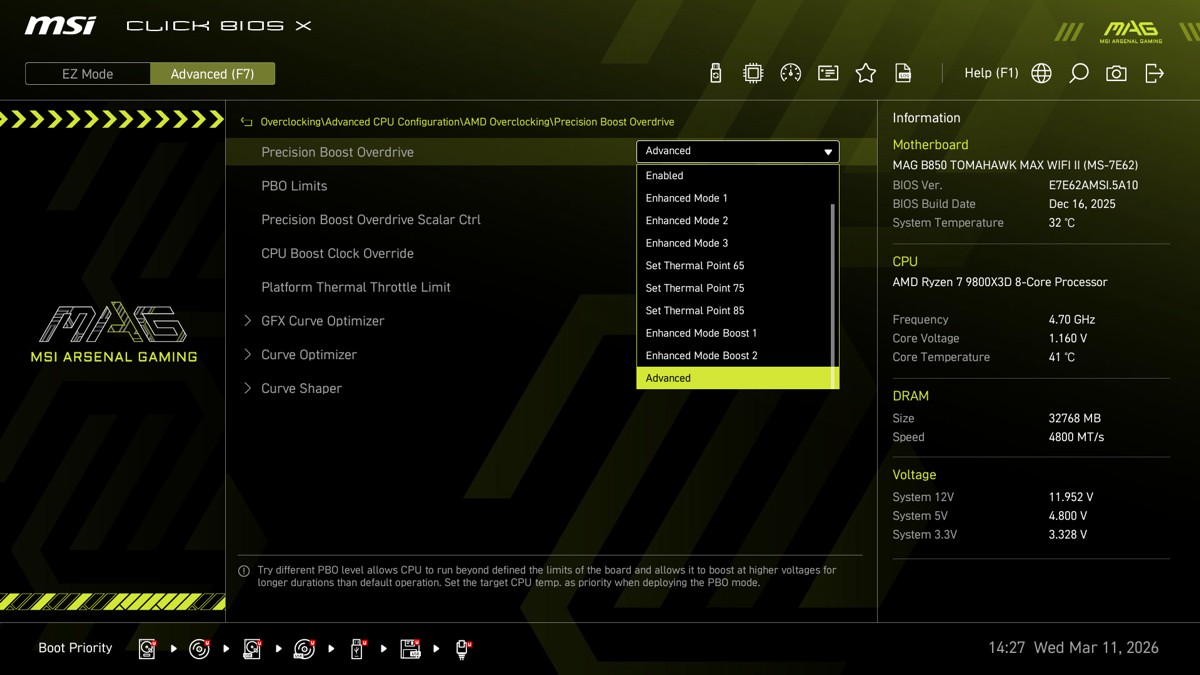Open the LOG file icon

903,73
